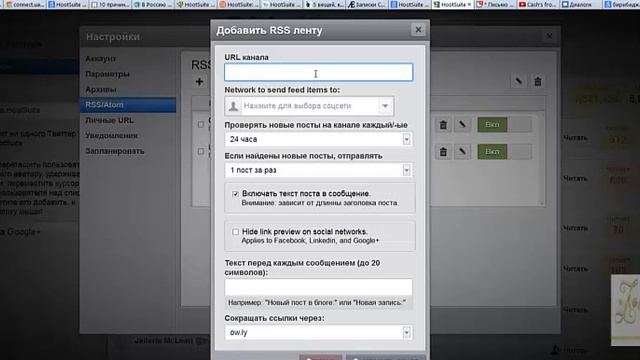The width and height of the screenshot is (640, 360).
Task: Click the plus icon to add RSS feed
Action: (x=199, y=82)
